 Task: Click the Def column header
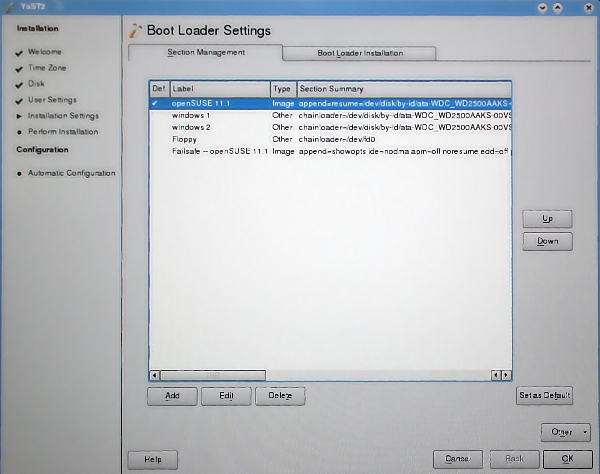tap(159, 89)
